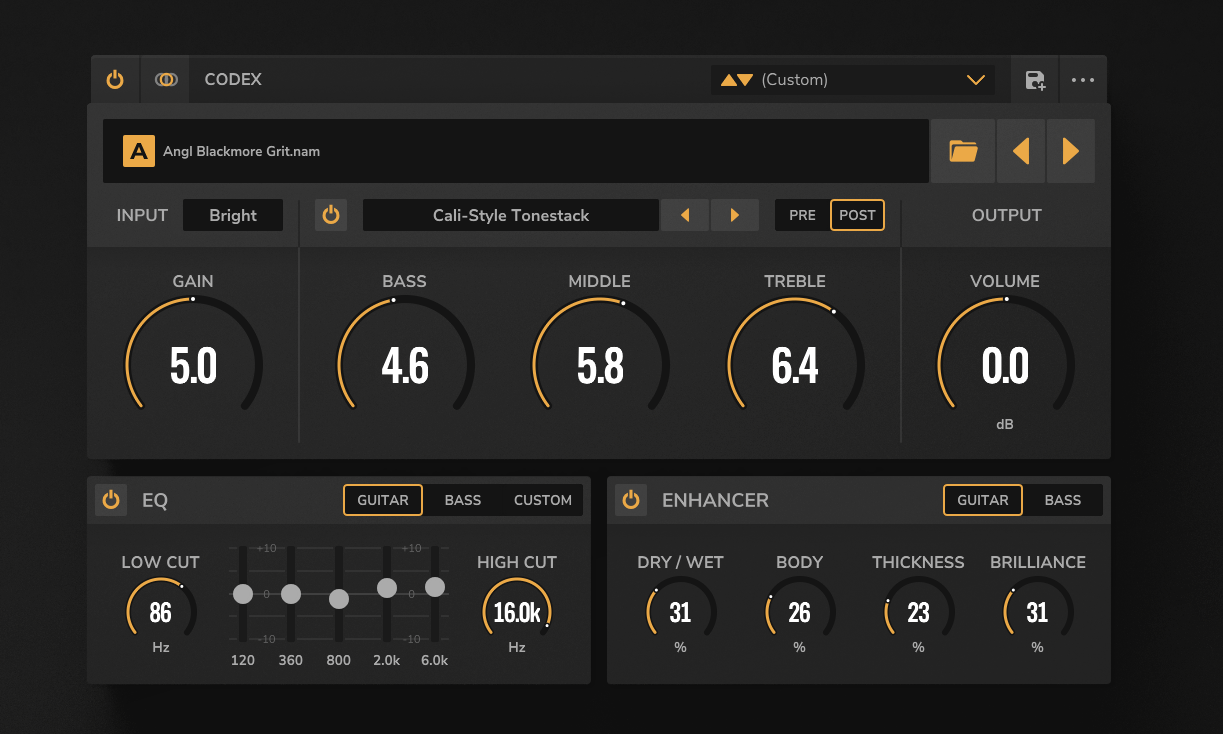The height and width of the screenshot is (734, 1223).
Task: Select next tonestack with small right arrow
Action: click(735, 215)
